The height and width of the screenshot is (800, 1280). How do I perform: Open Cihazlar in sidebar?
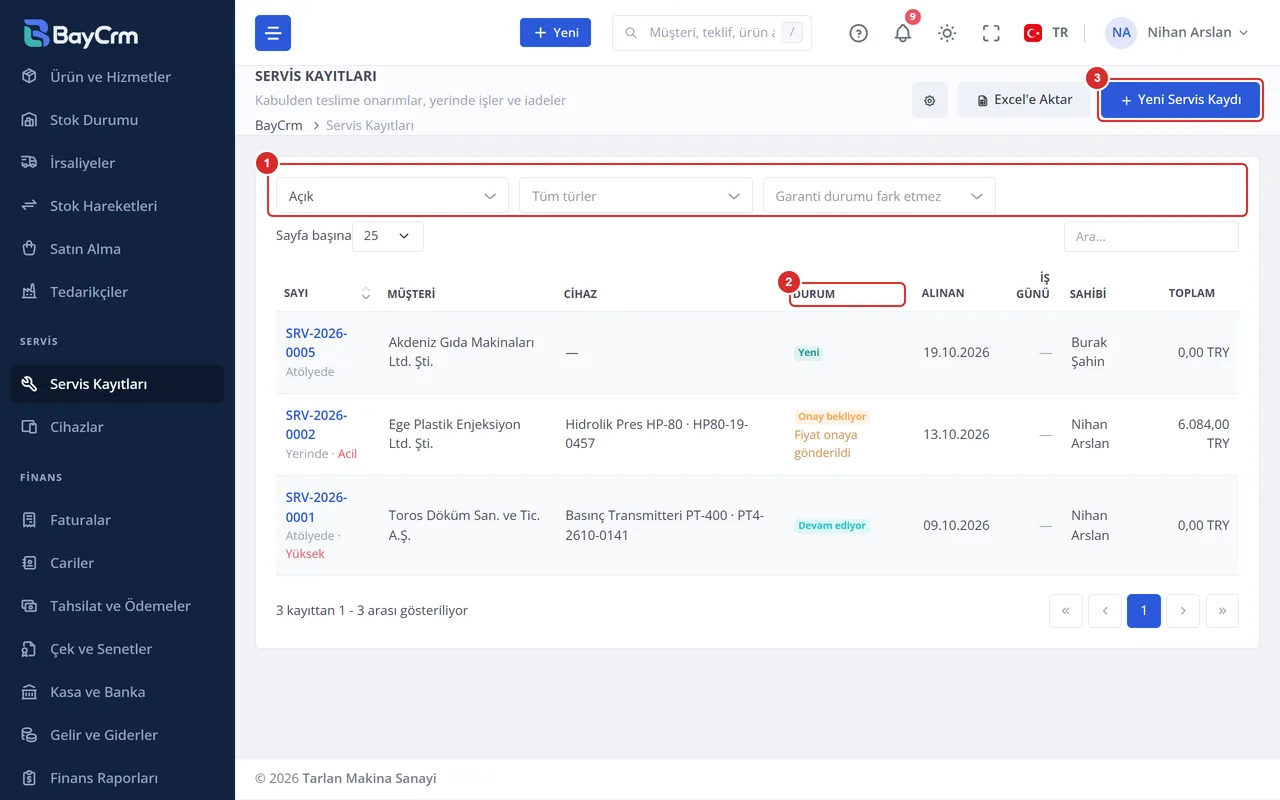117,427
